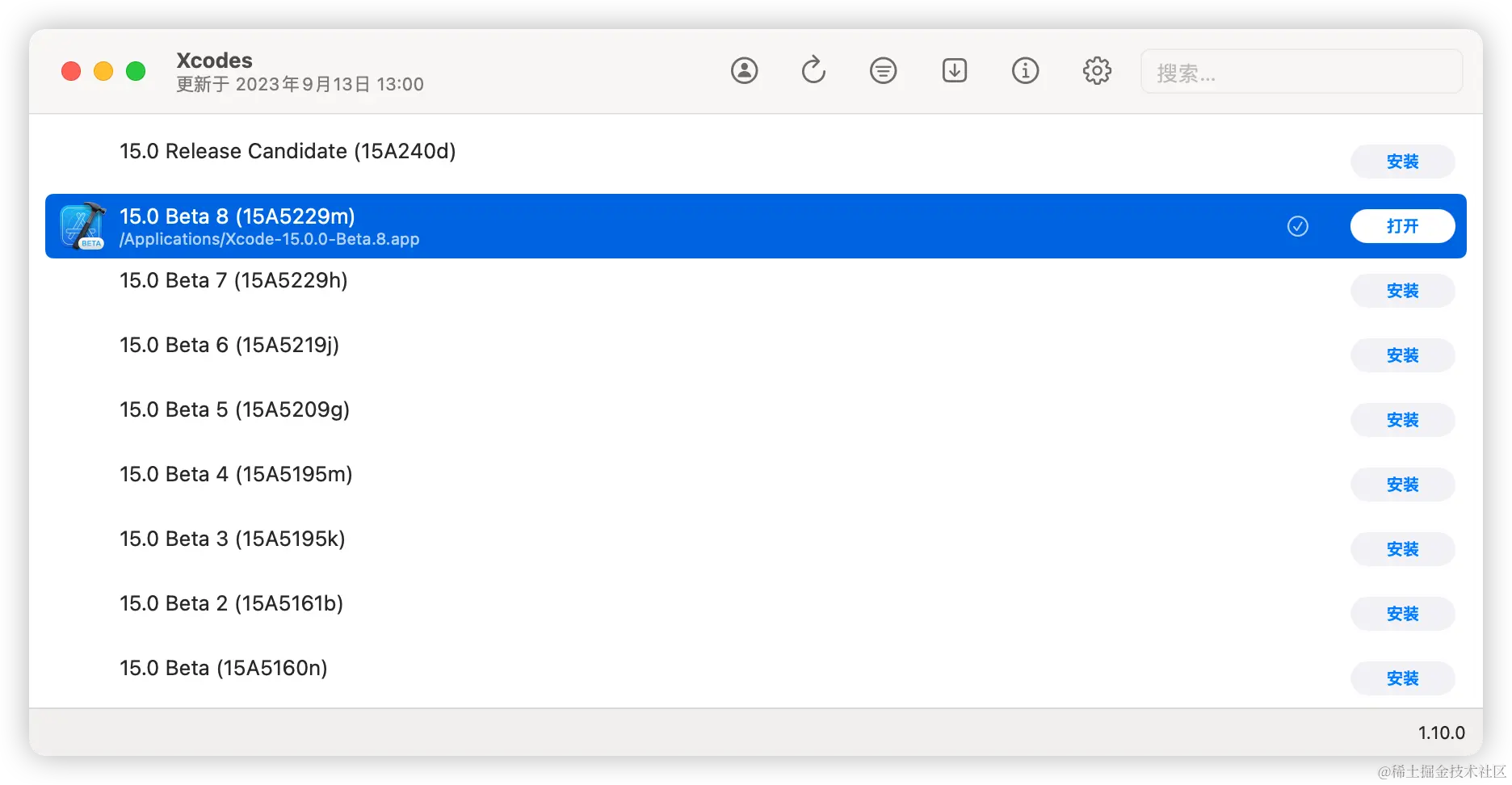Click the 更新于 2023年9月13日 timestamp
Screen dimensions: 1512x785
pyautogui.click(x=300, y=84)
